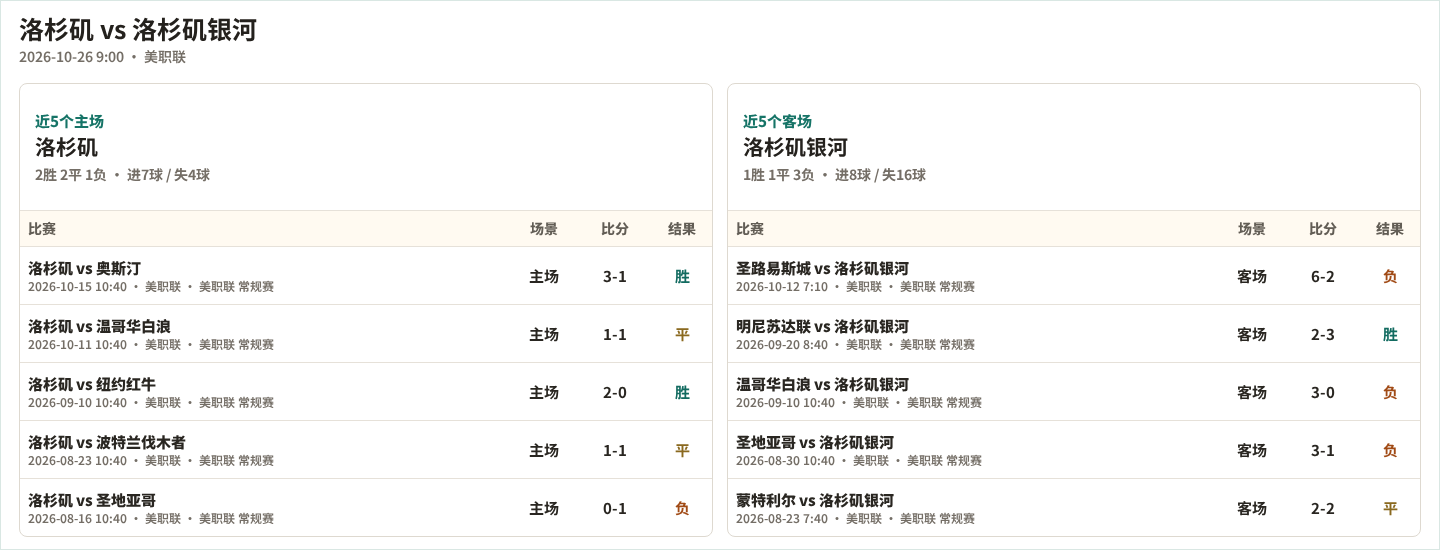The height and width of the screenshot is (550, 1440).
Task: Select the 洛杉矶 vs 纽约红牛 match
Action: (366, 392)
